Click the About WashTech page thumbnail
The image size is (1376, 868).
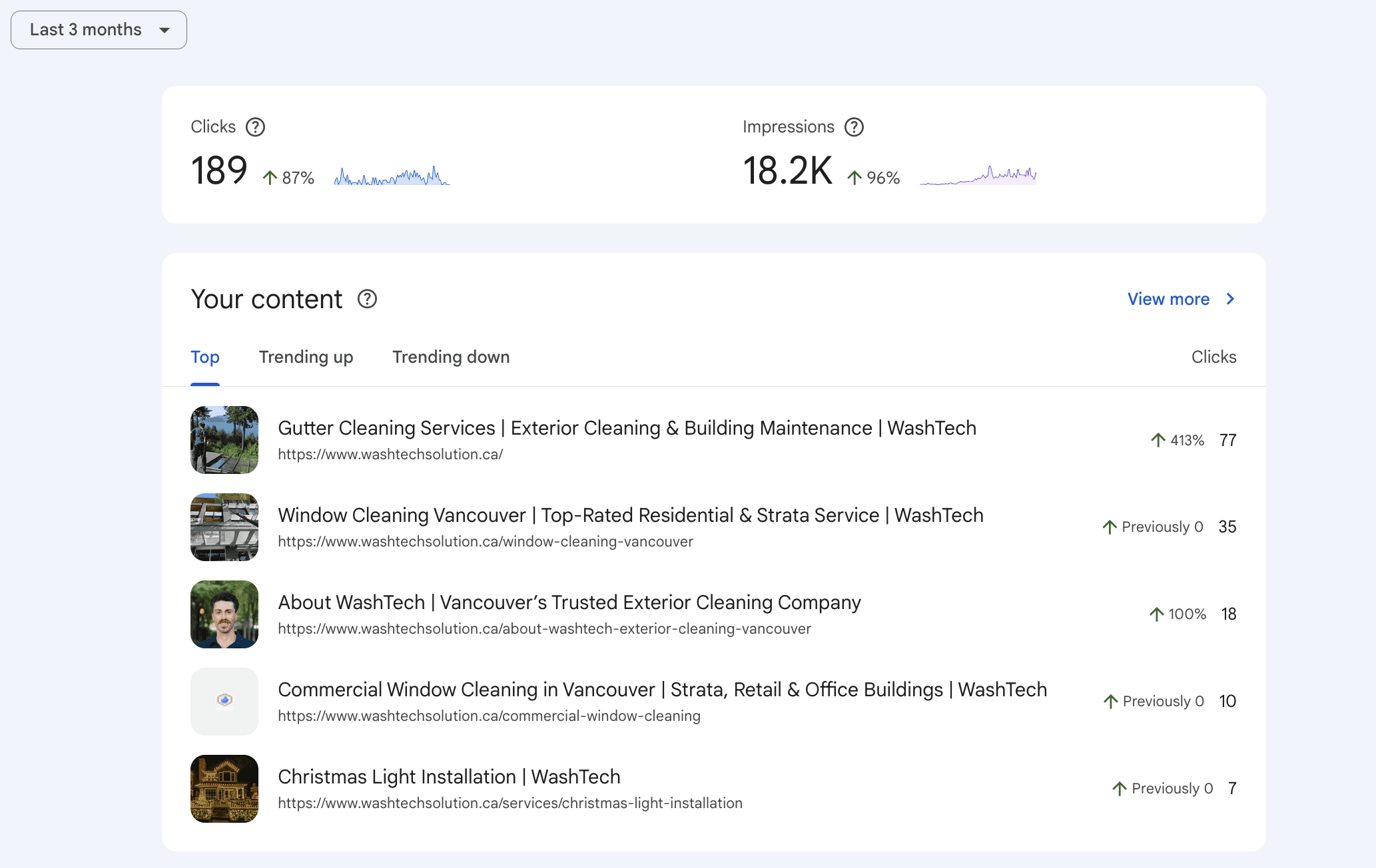tap(224, 614)
